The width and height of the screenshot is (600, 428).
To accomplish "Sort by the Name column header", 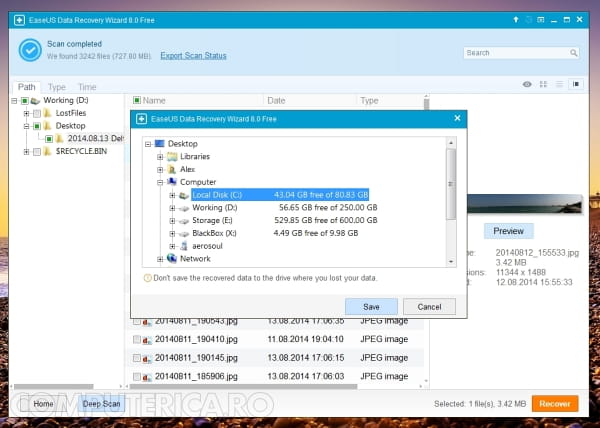I will point(154,101).
